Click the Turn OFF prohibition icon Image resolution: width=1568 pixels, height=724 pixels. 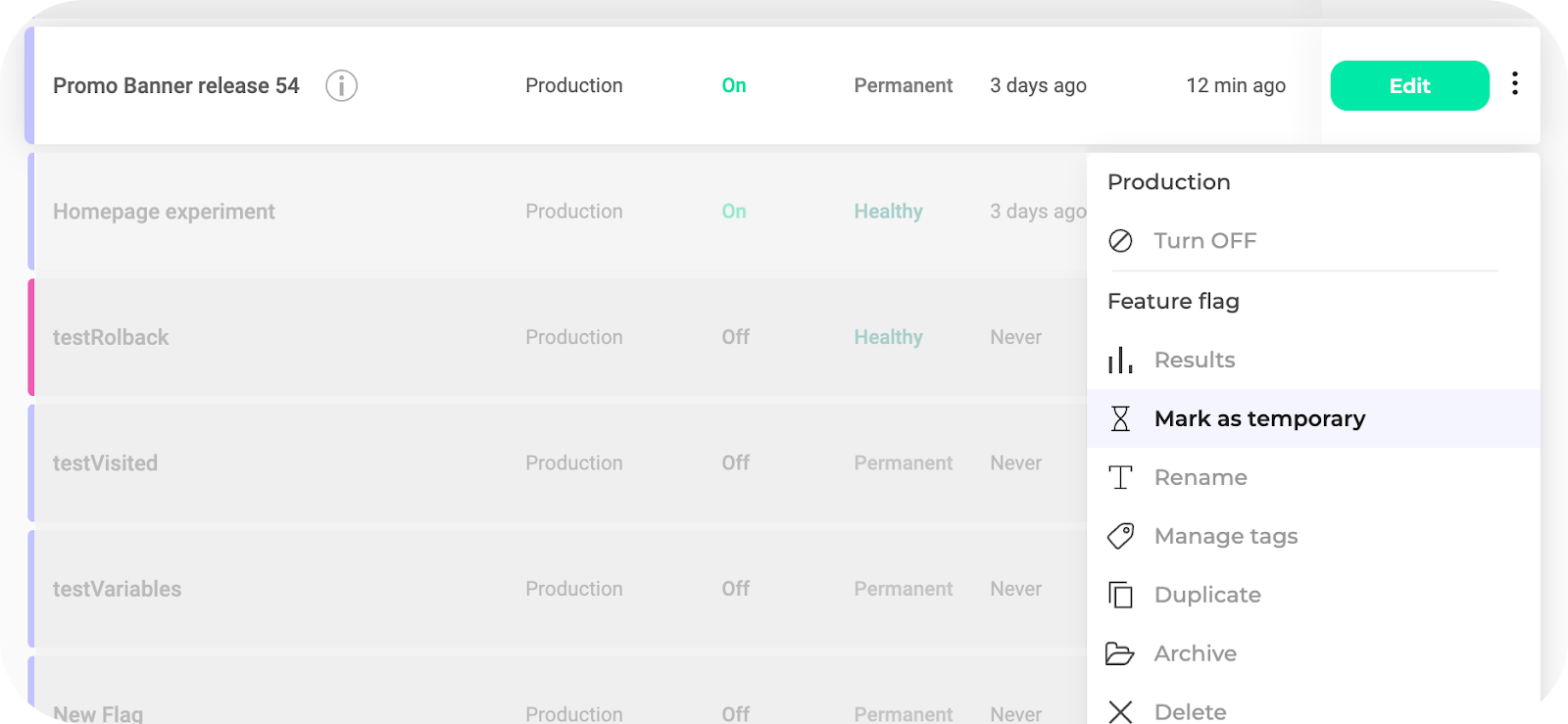pos(1120,241)
